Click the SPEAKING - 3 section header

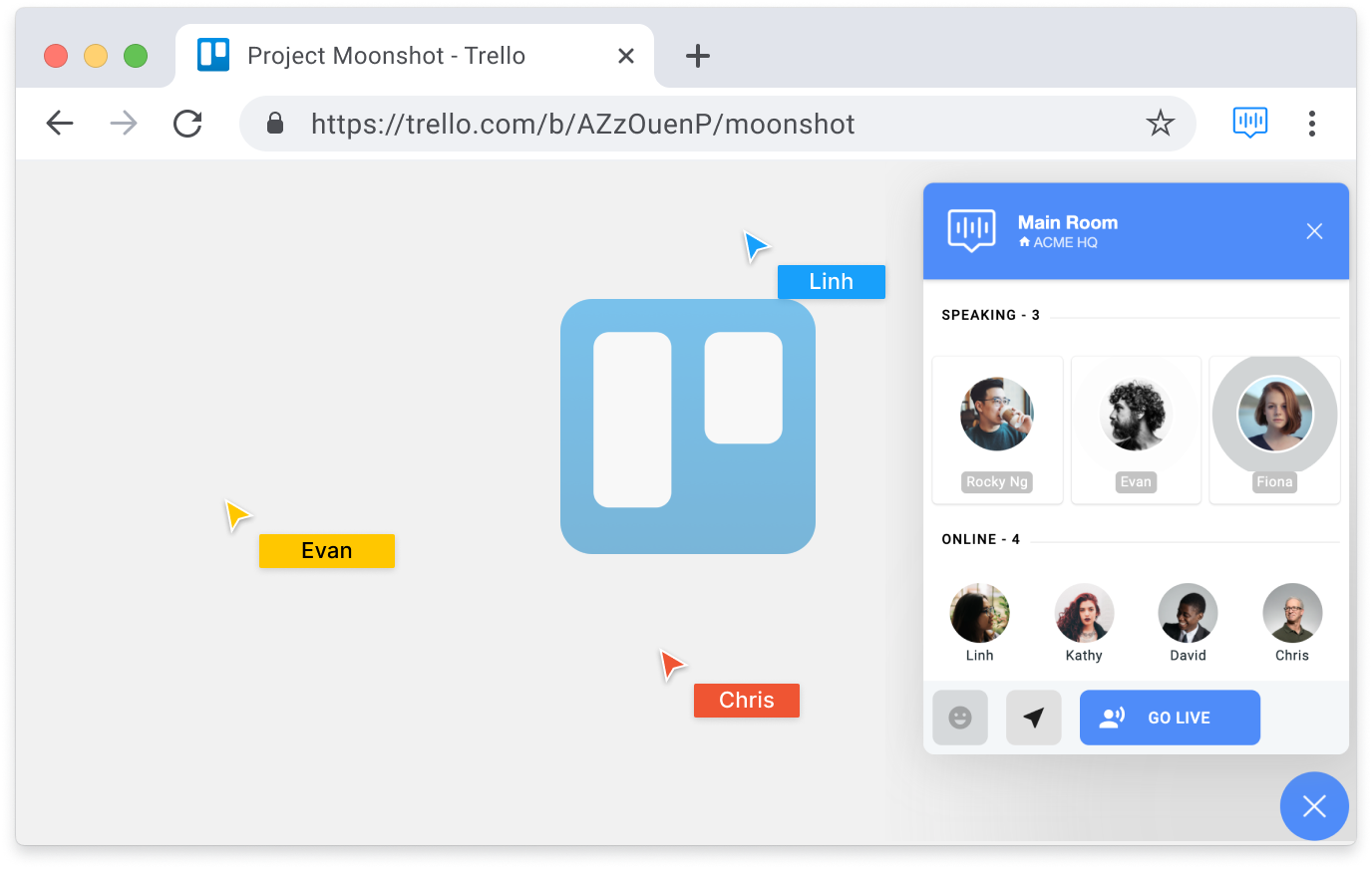tap(991, 315)
